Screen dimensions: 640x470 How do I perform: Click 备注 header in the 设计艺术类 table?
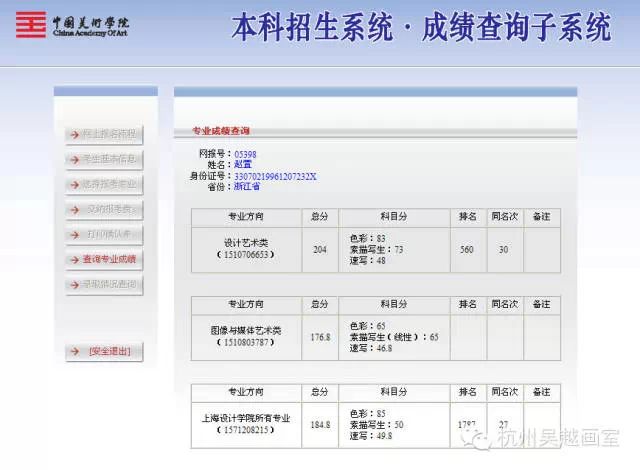click(x=542, y=217)
